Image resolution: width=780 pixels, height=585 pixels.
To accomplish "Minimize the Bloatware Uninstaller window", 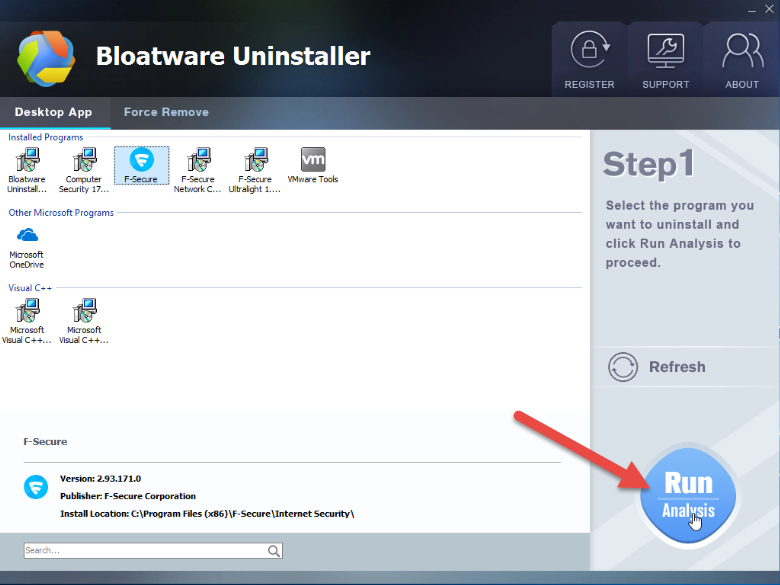I will tap(752, 9).
